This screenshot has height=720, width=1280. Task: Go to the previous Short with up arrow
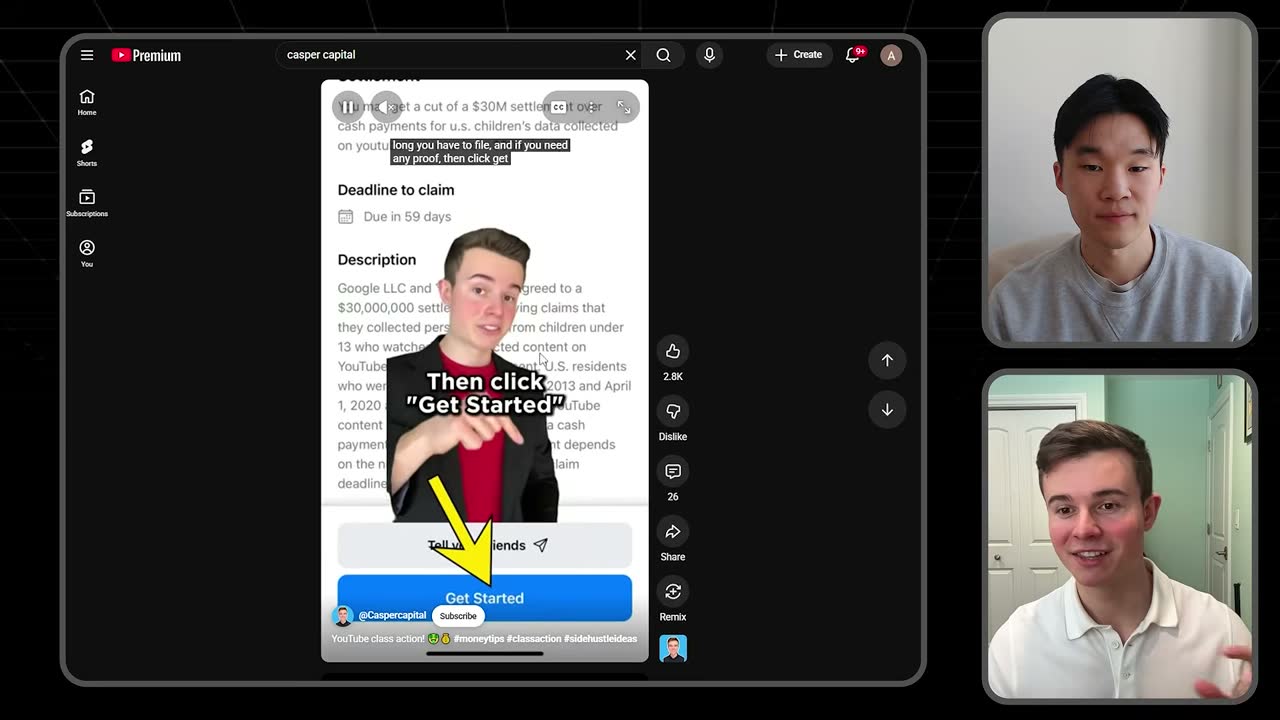(887, 360)
